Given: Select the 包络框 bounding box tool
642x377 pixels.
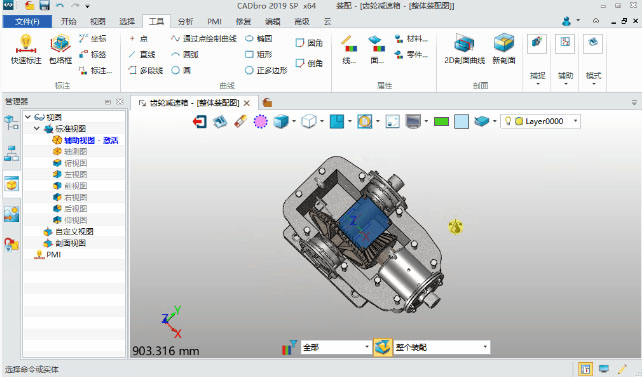Looking at the screenshot, I should [60, 49].
